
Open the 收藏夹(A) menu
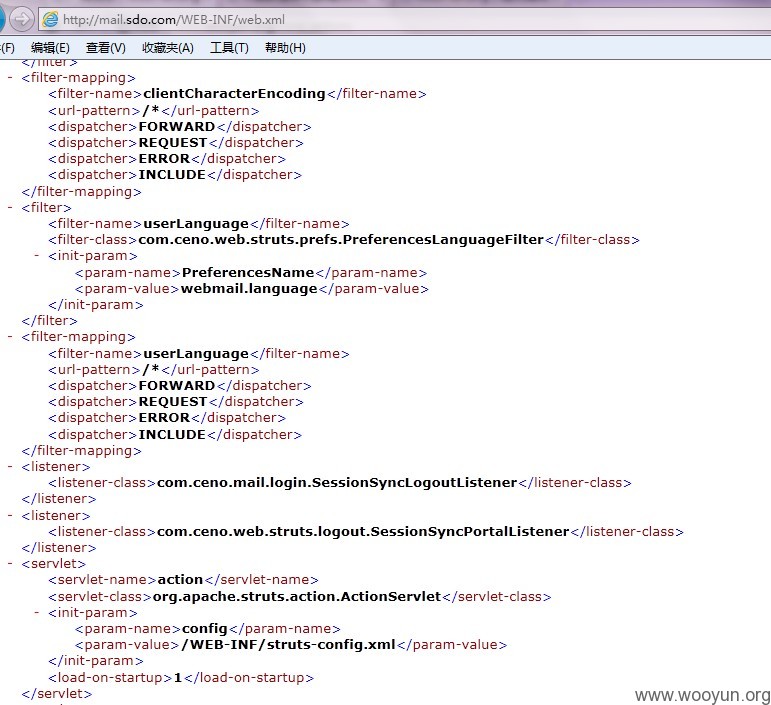point(168,48)
